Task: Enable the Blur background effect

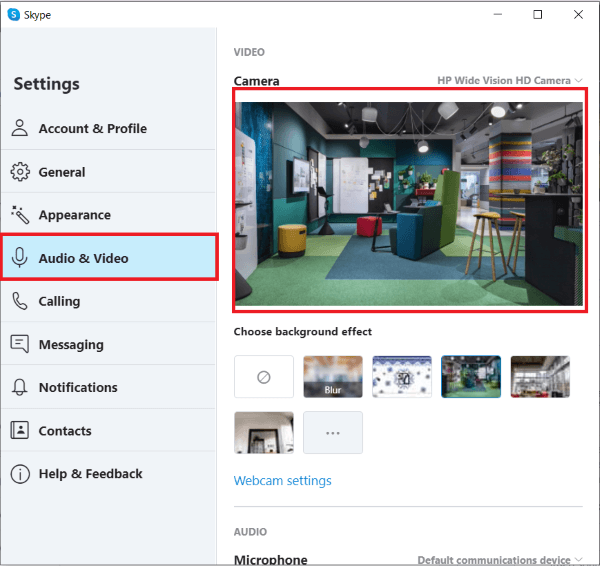Action: point(333,377)
